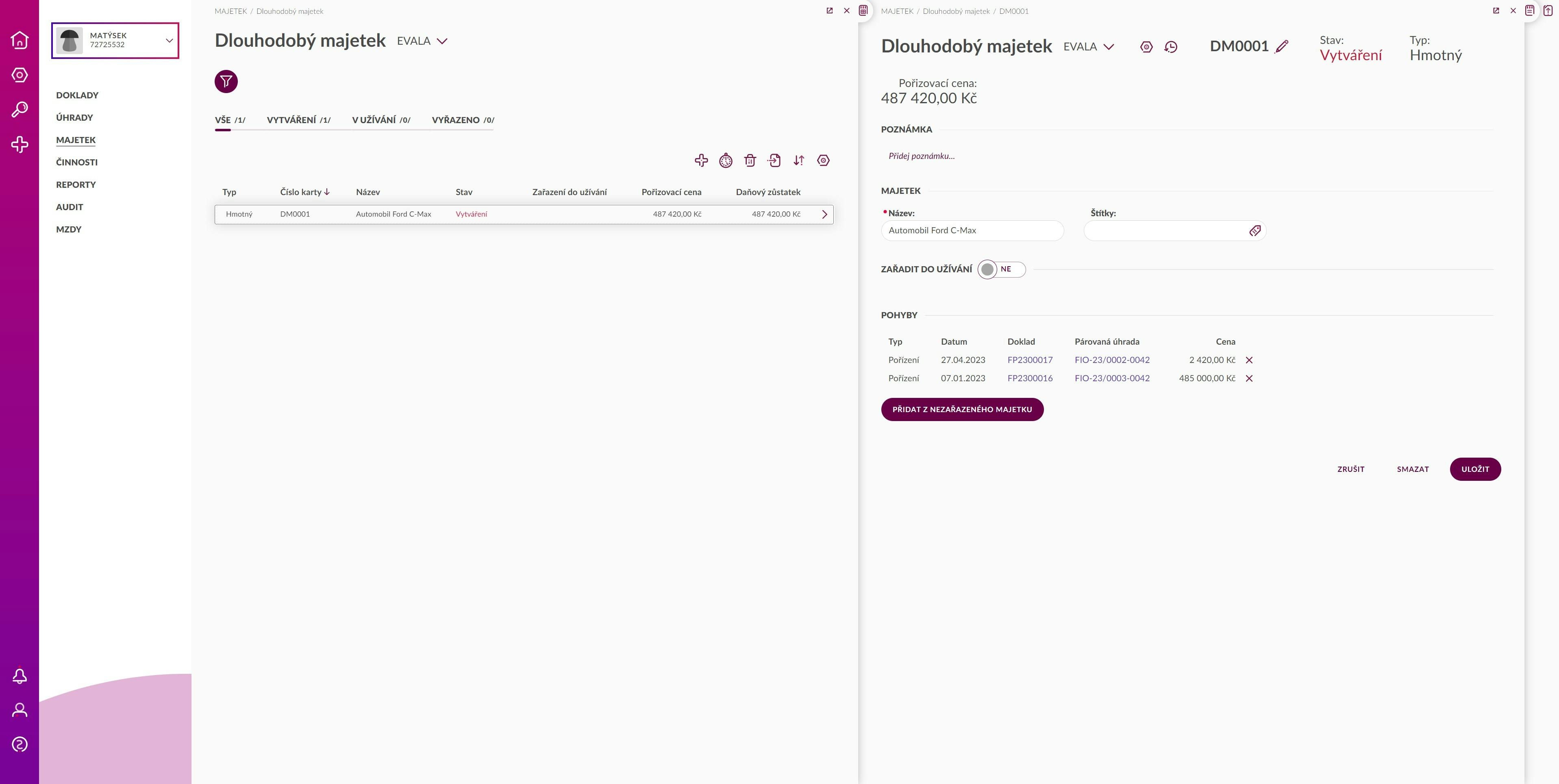Open the help question mark icon
Viewport: 1559px width, 784px height.
tap(20, 744)
